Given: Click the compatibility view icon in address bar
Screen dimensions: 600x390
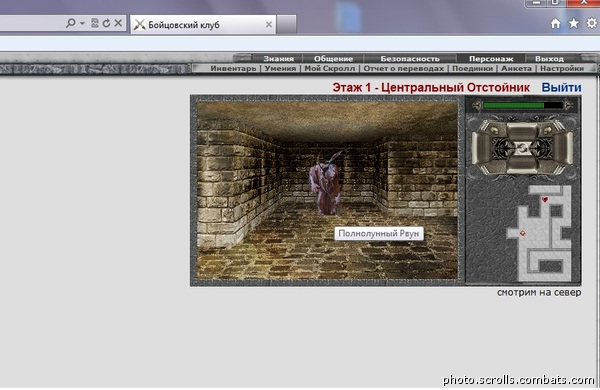Looking at the screenshot, I should point(95,23).
